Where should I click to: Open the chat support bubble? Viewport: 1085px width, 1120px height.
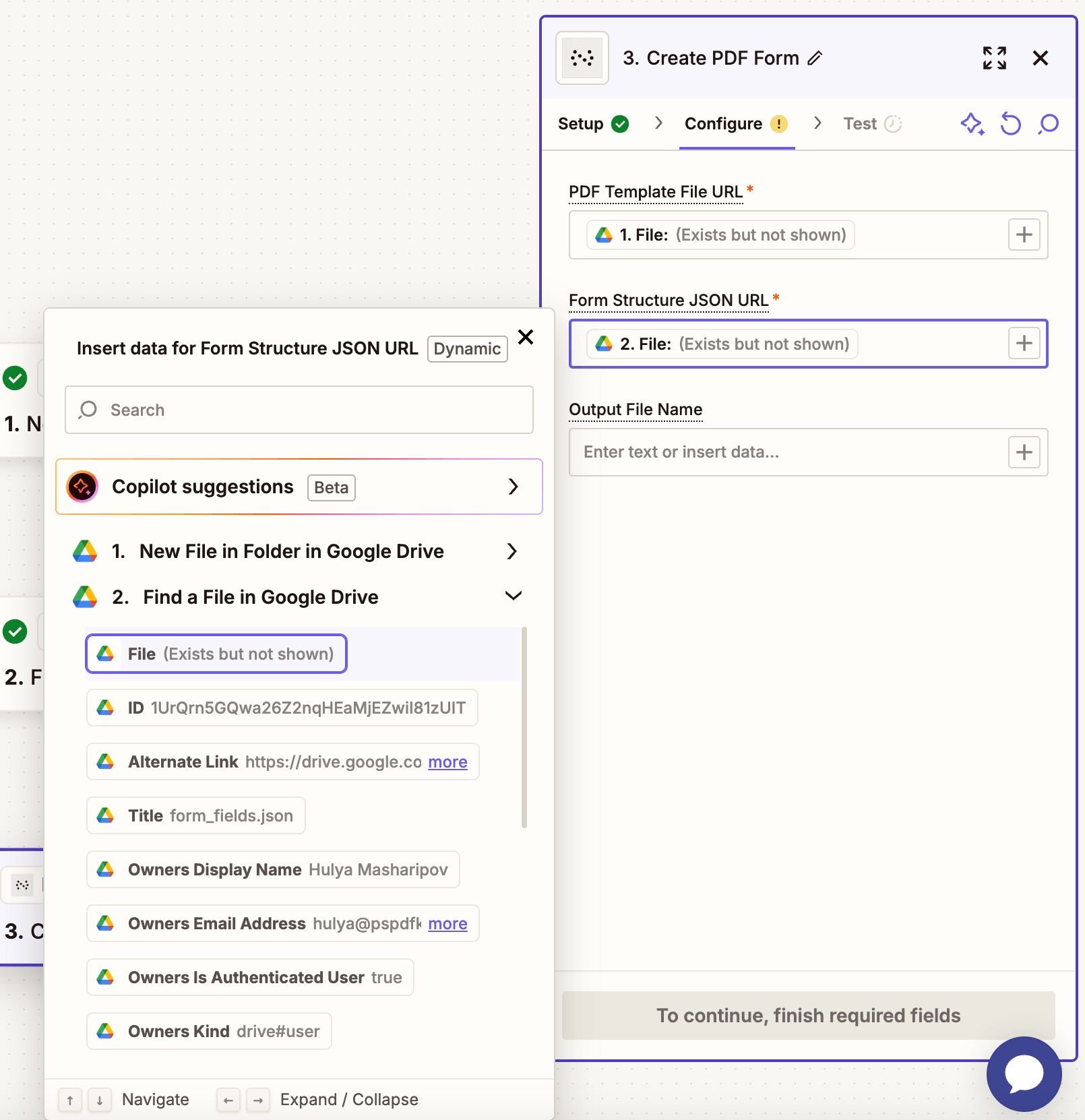click(1023, 1074)
